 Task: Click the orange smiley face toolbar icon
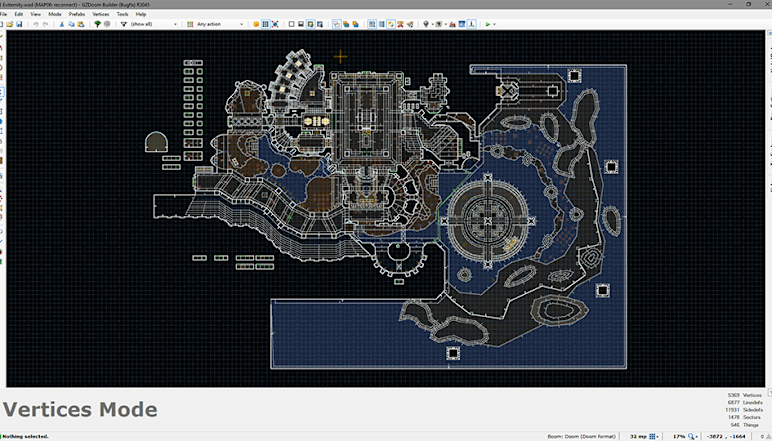256,24
